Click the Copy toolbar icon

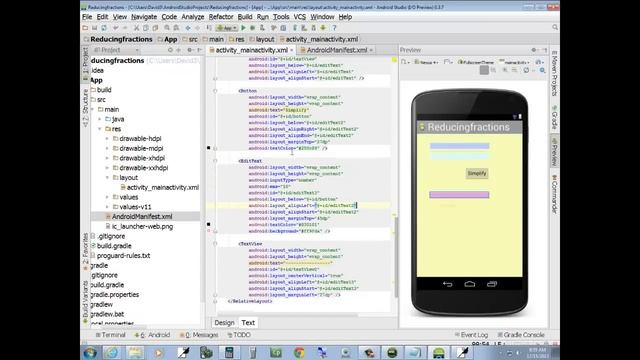pos(146,28)
